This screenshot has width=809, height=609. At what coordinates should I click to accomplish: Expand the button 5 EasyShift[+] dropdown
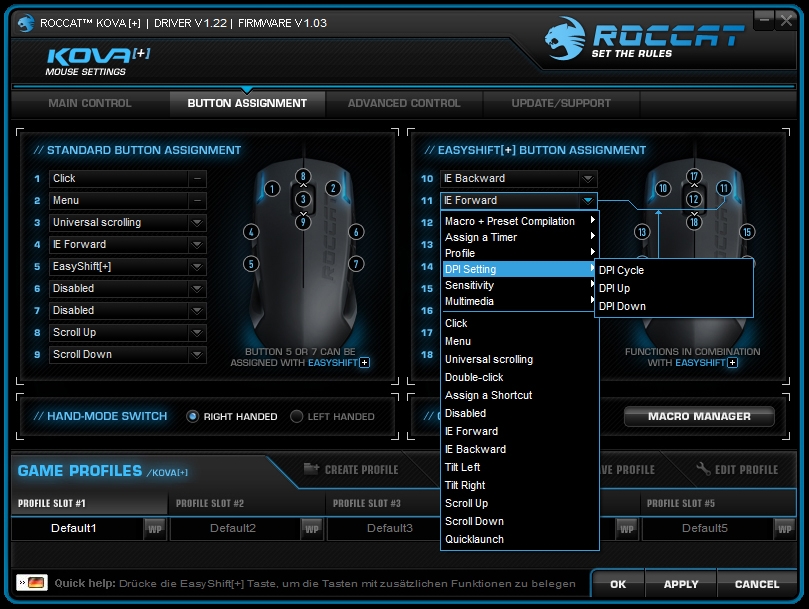pyautogui.click(x=197, y=267)
